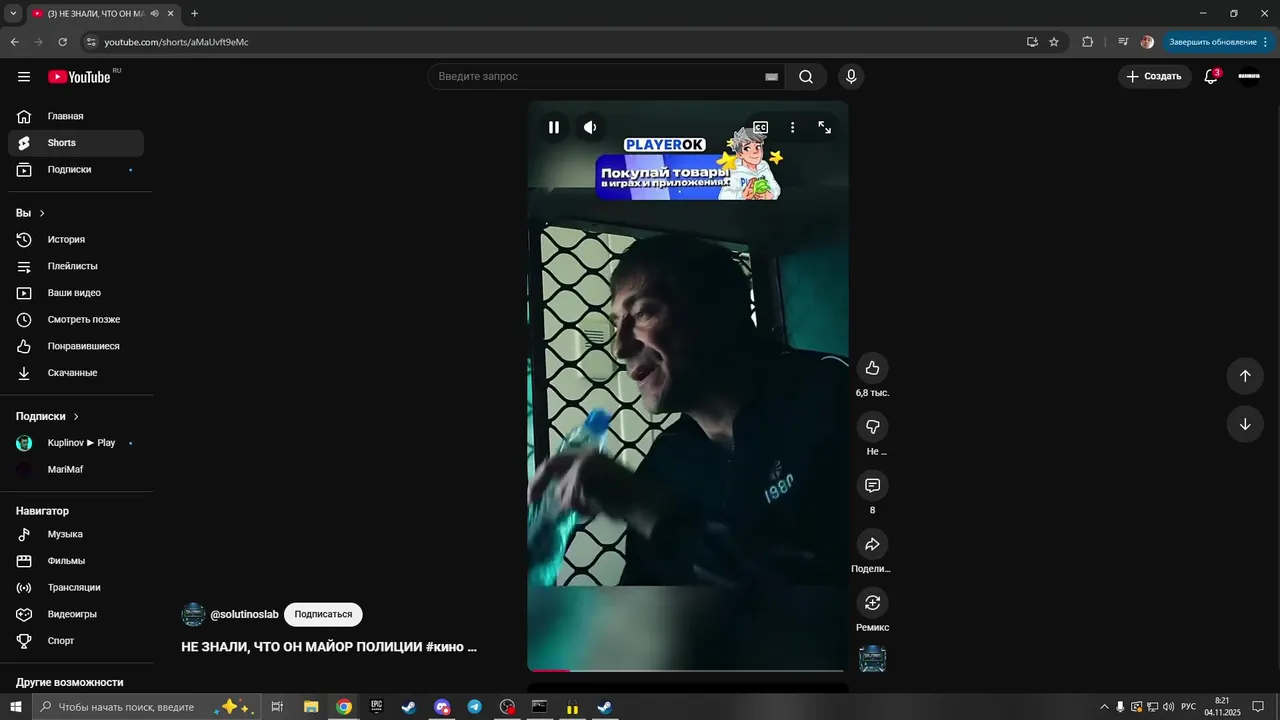Expand the Подписки section heading chevron
The width and height of the screenshot is (1280, 720).
click(x=76, y=417)
